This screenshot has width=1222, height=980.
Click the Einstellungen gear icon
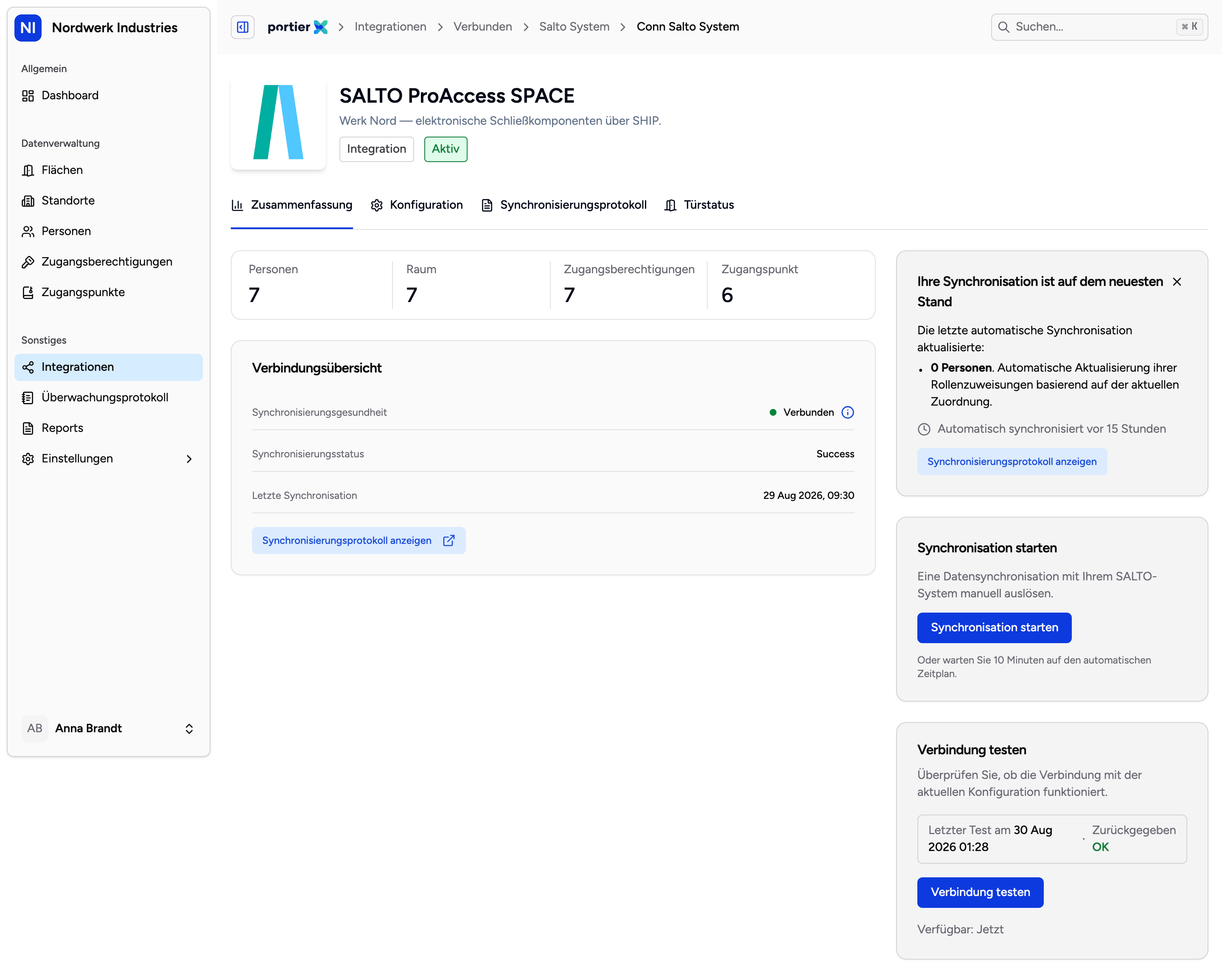click(x=28, y=459)
